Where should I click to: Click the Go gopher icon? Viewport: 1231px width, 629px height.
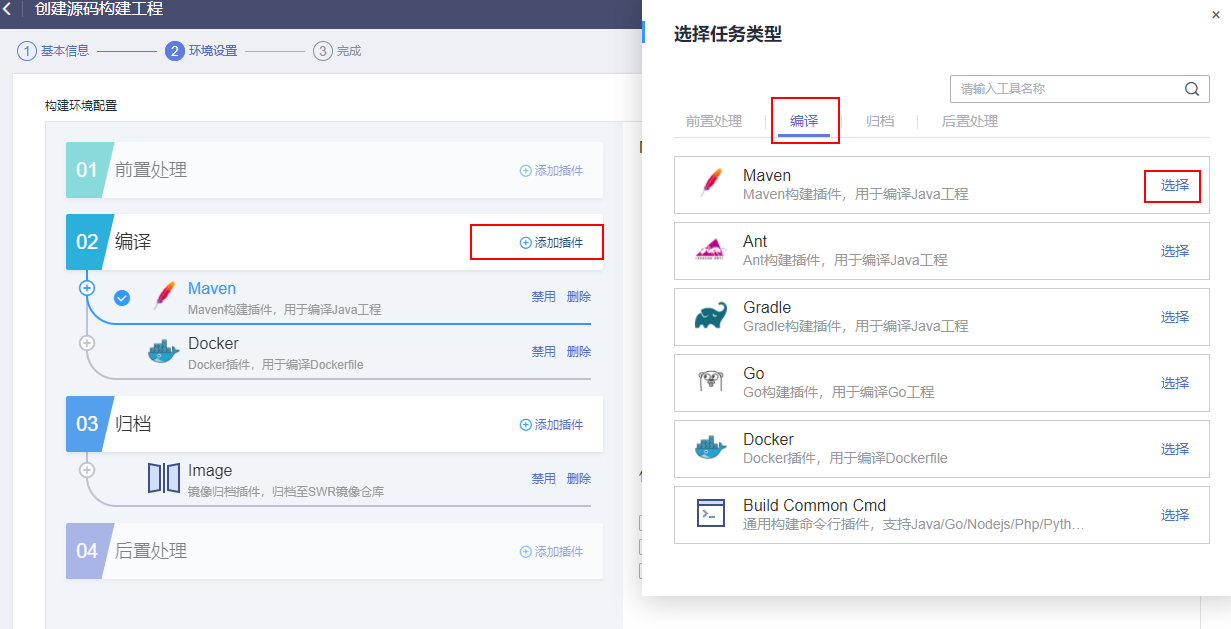pyautogui.click(x=711, y=382)
